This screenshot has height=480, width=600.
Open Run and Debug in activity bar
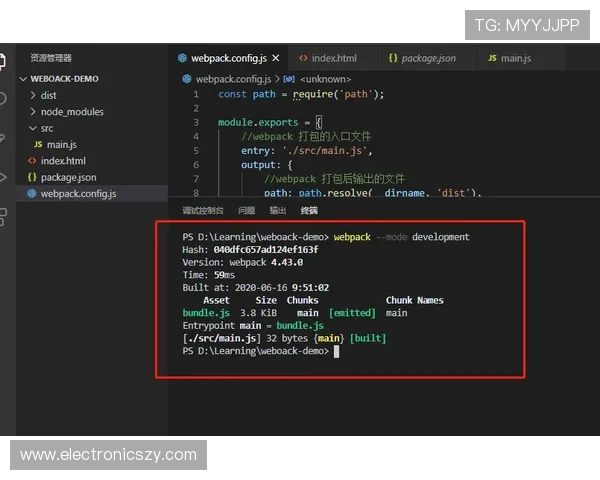(3, 177)
